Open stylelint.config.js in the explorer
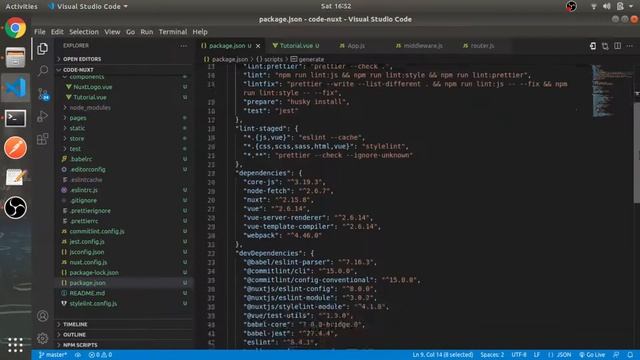 pyautogui.click(x=93, y=304)
